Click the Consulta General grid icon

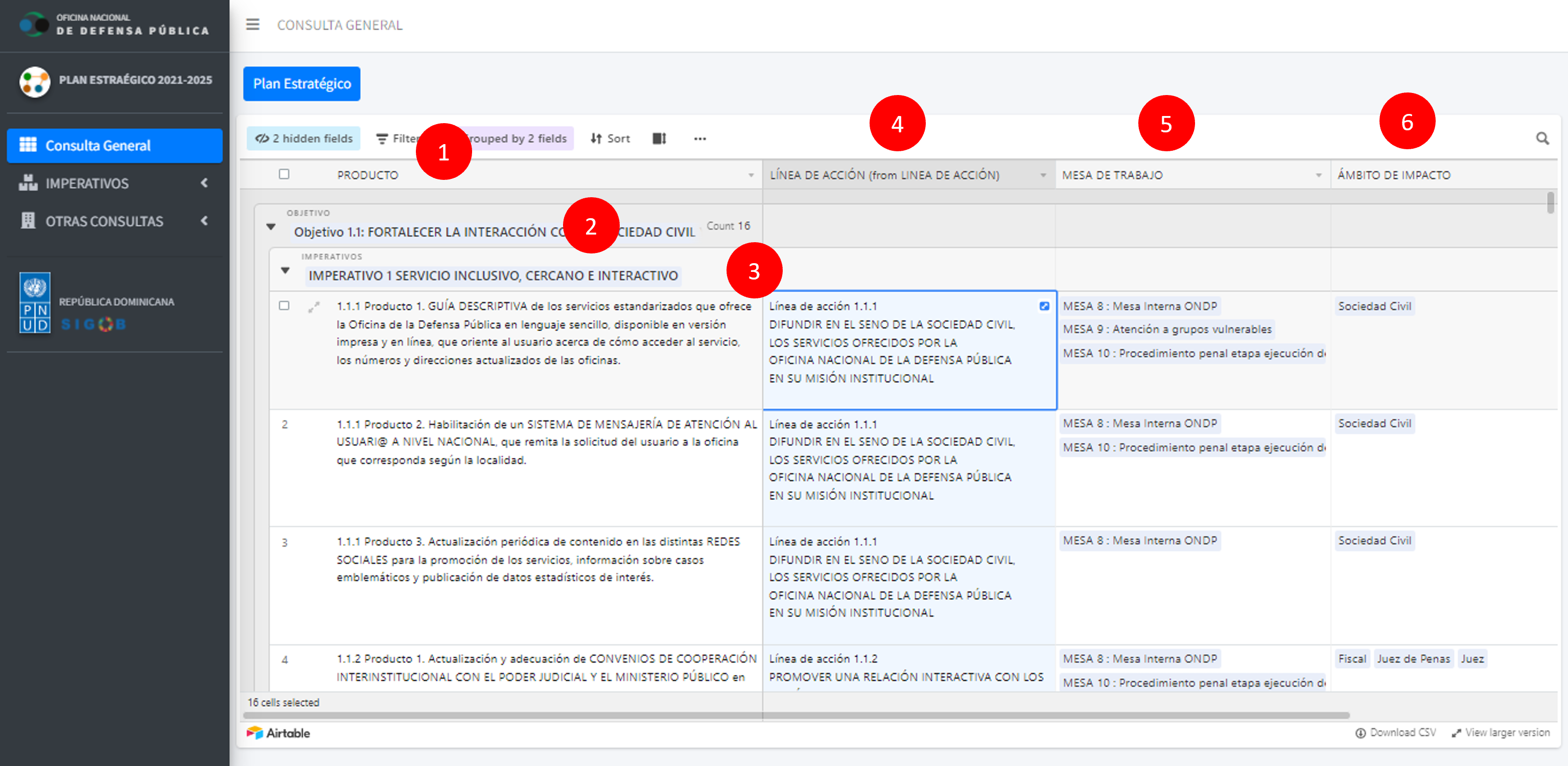click(x=28, y=145)
